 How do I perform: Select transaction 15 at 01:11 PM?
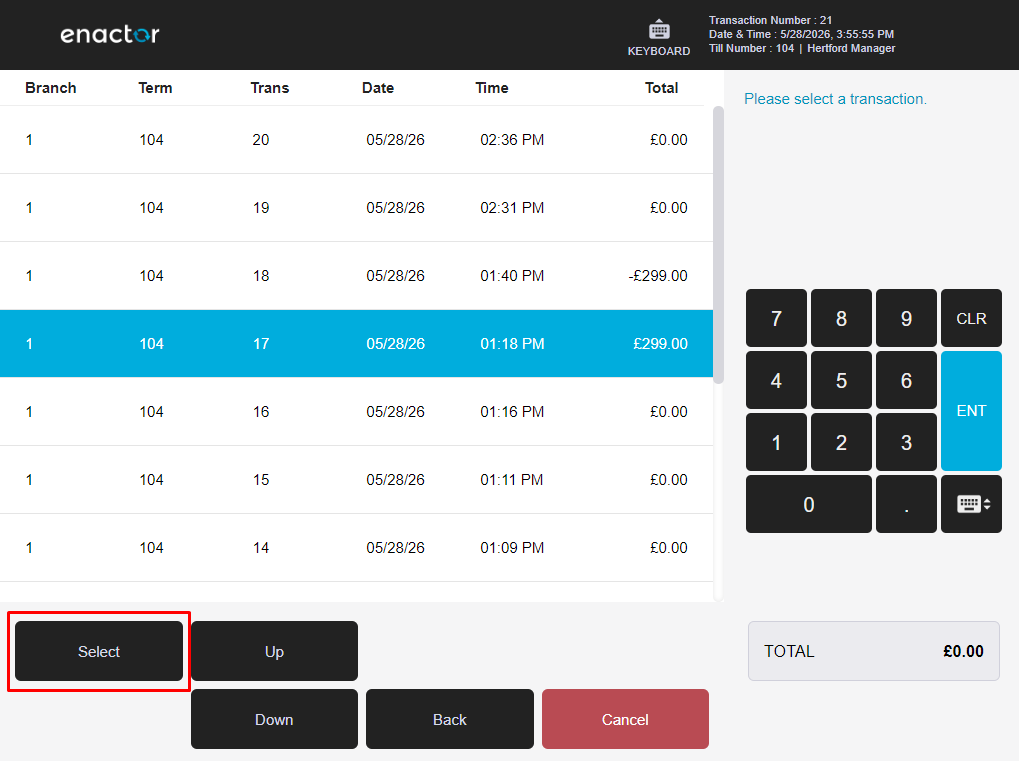pyautogui.click(x=356, y=480)
